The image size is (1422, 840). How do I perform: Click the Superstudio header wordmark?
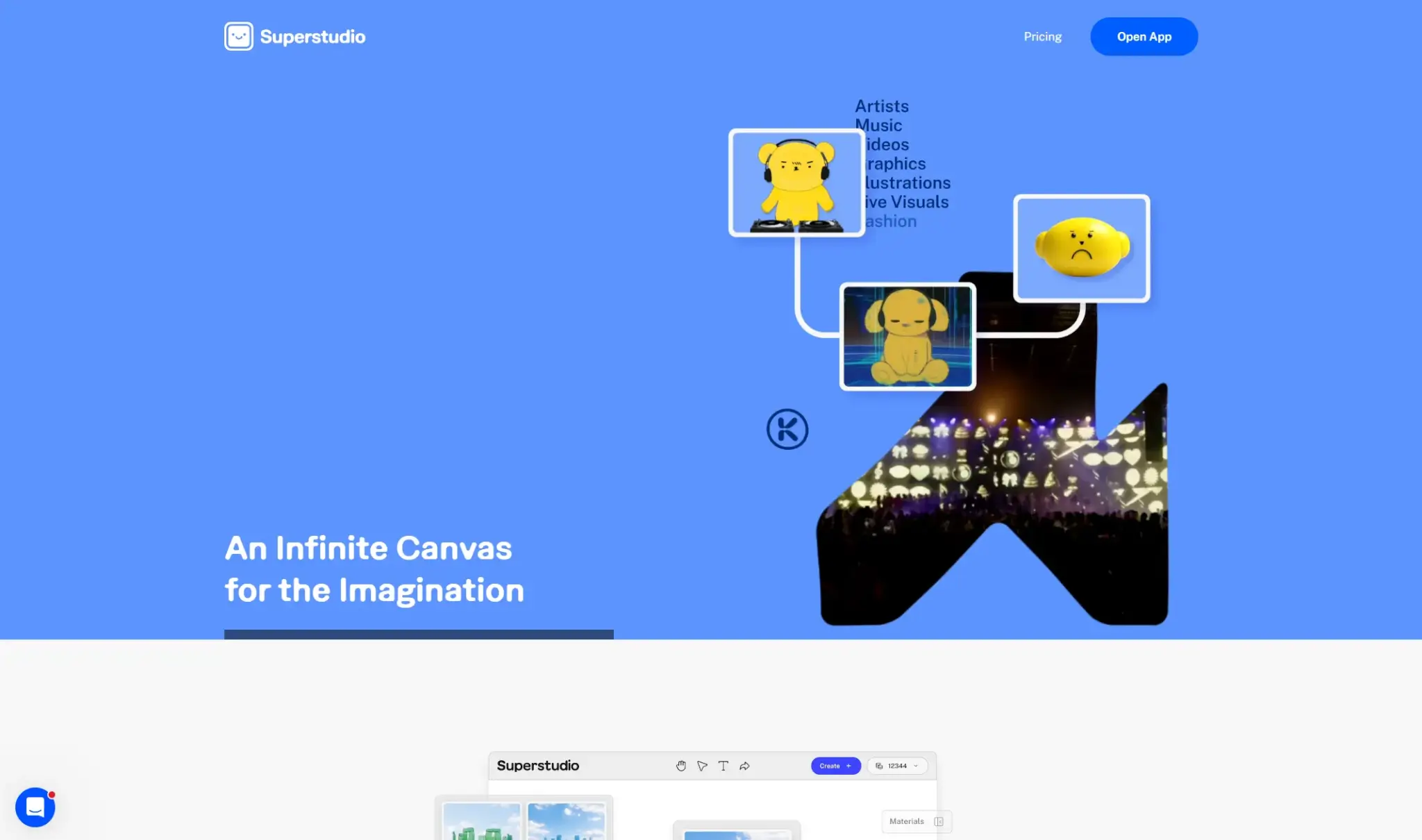coord(312,37)
